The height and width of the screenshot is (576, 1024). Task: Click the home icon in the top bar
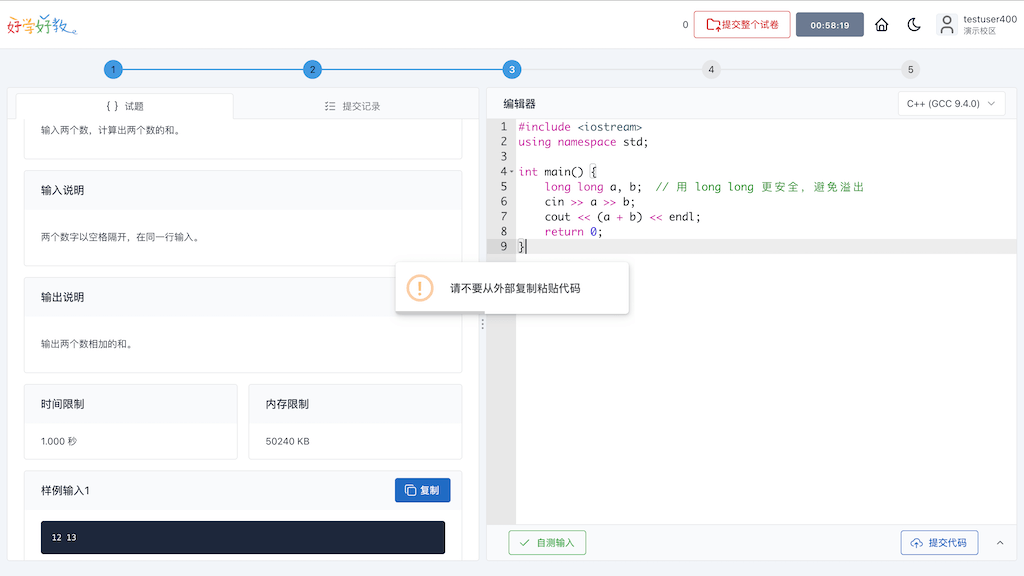[x=881, y=24]
